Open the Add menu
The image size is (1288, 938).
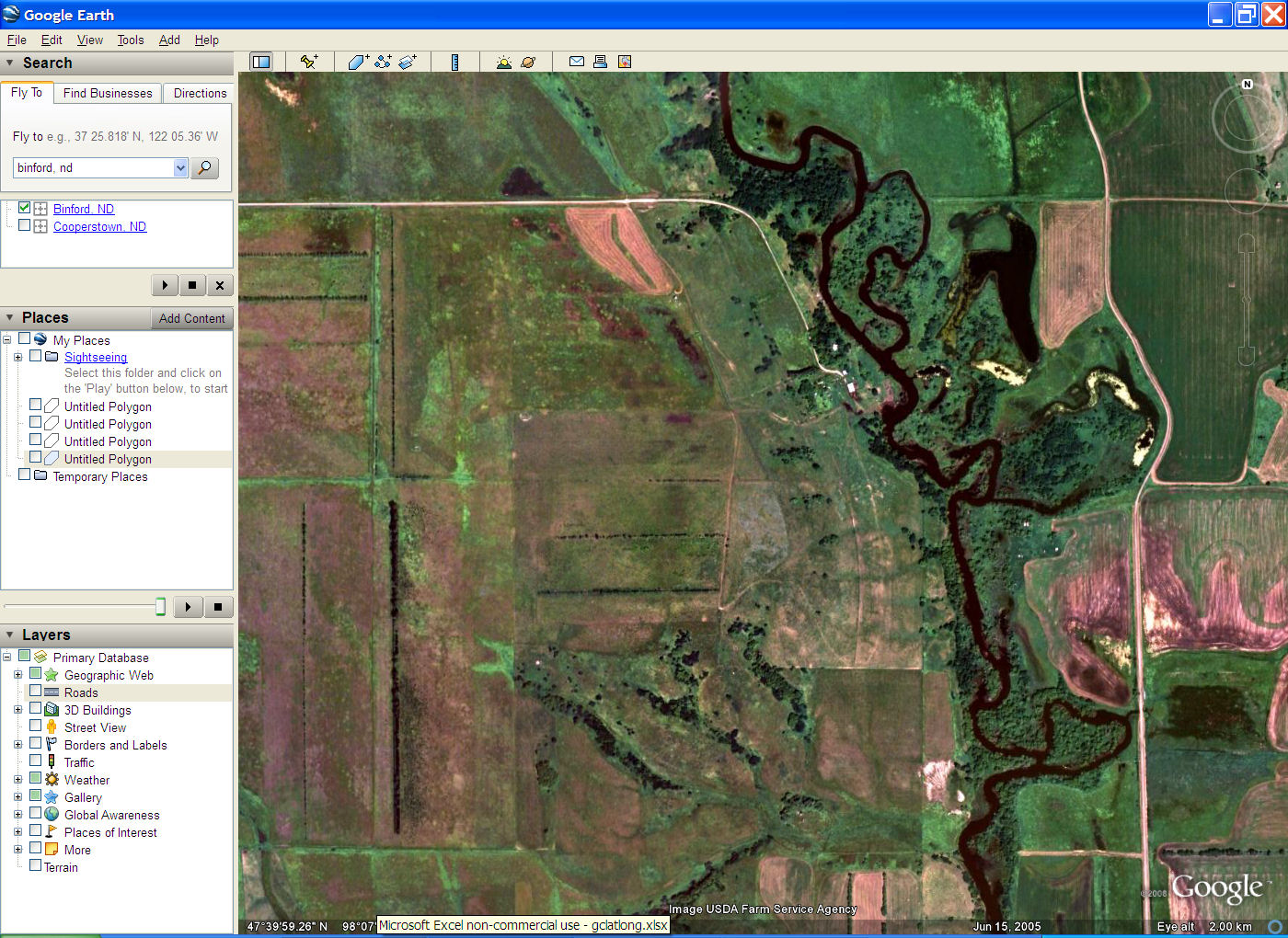click(x=169, y=40)
